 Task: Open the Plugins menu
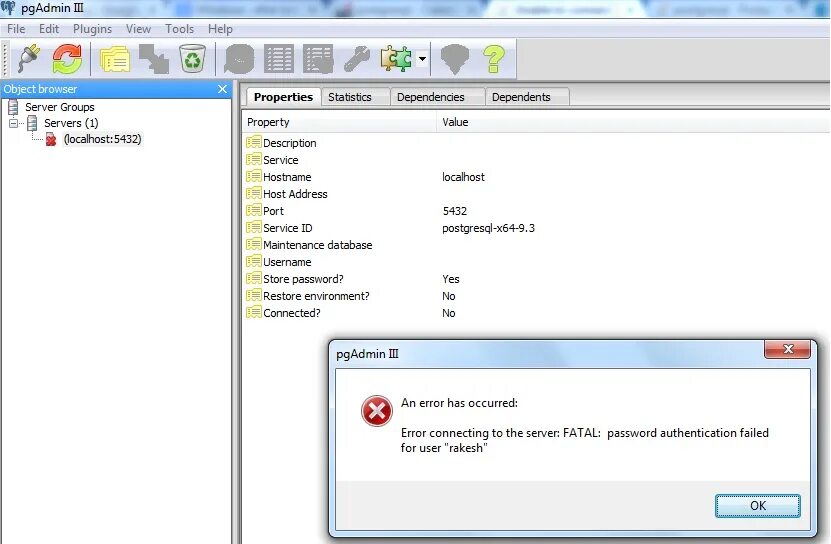click(92, 29)
